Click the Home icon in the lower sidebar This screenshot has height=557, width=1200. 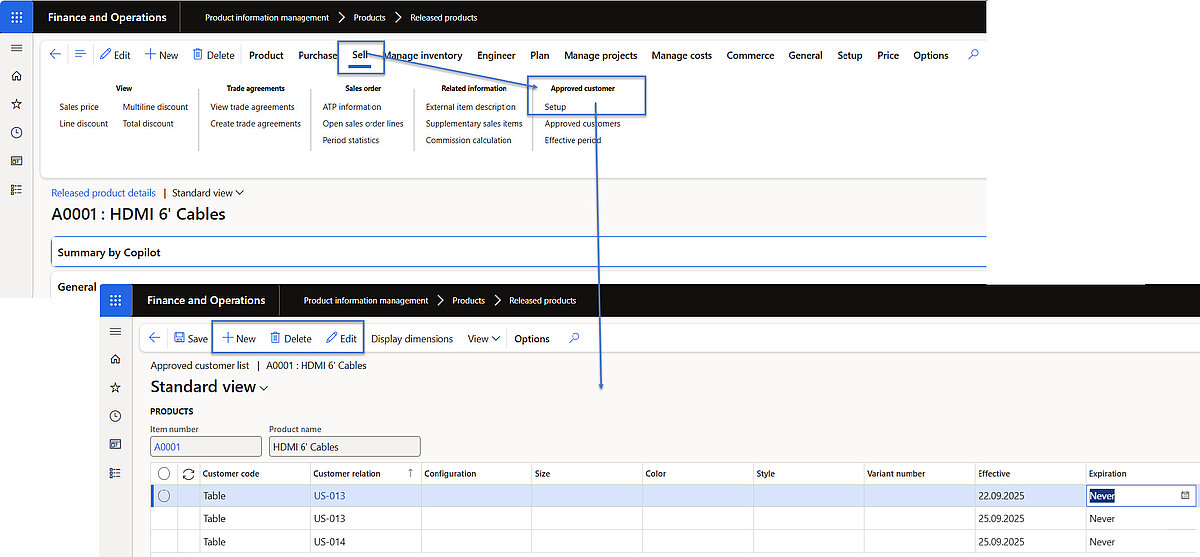tap(115, 359)
